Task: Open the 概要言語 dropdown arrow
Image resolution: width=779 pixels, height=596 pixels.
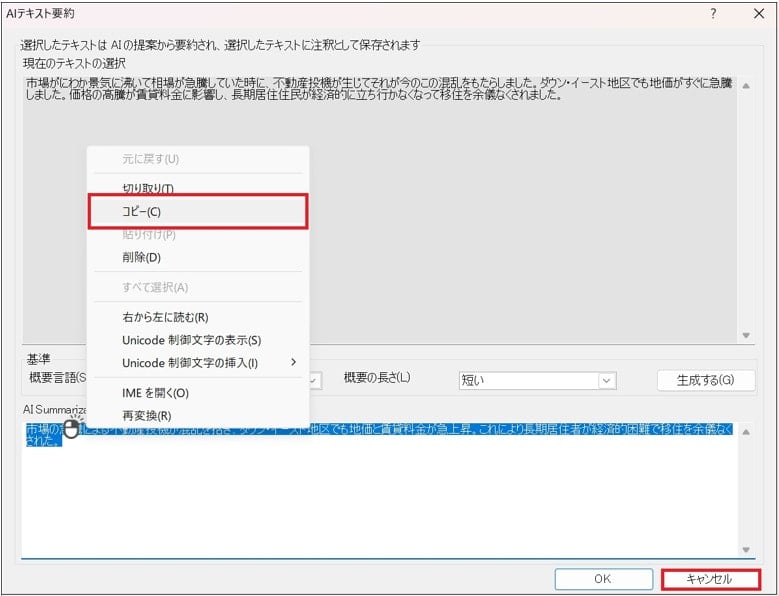Action: coord(314,380)
